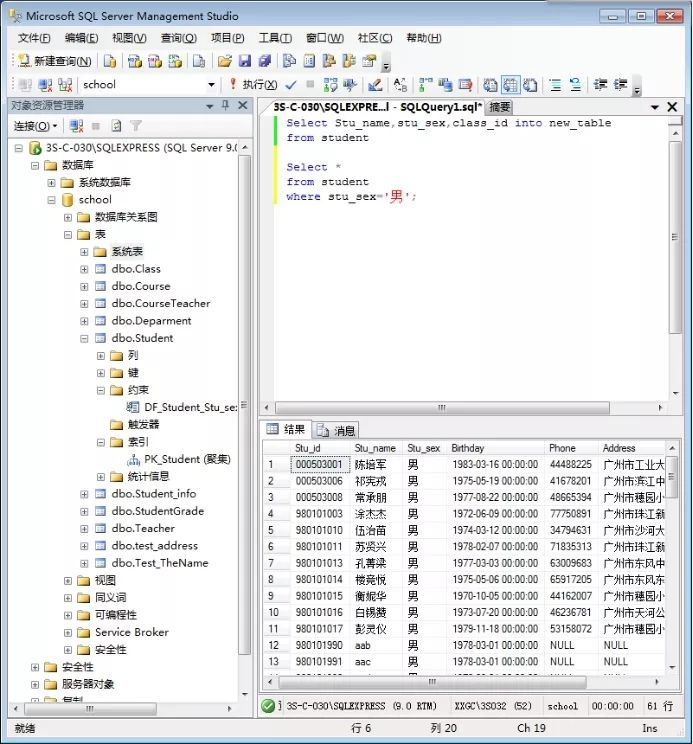Screen dimensions: 693x744
Task: Click the New Query (新建查询) button
Action: [55, 61]
